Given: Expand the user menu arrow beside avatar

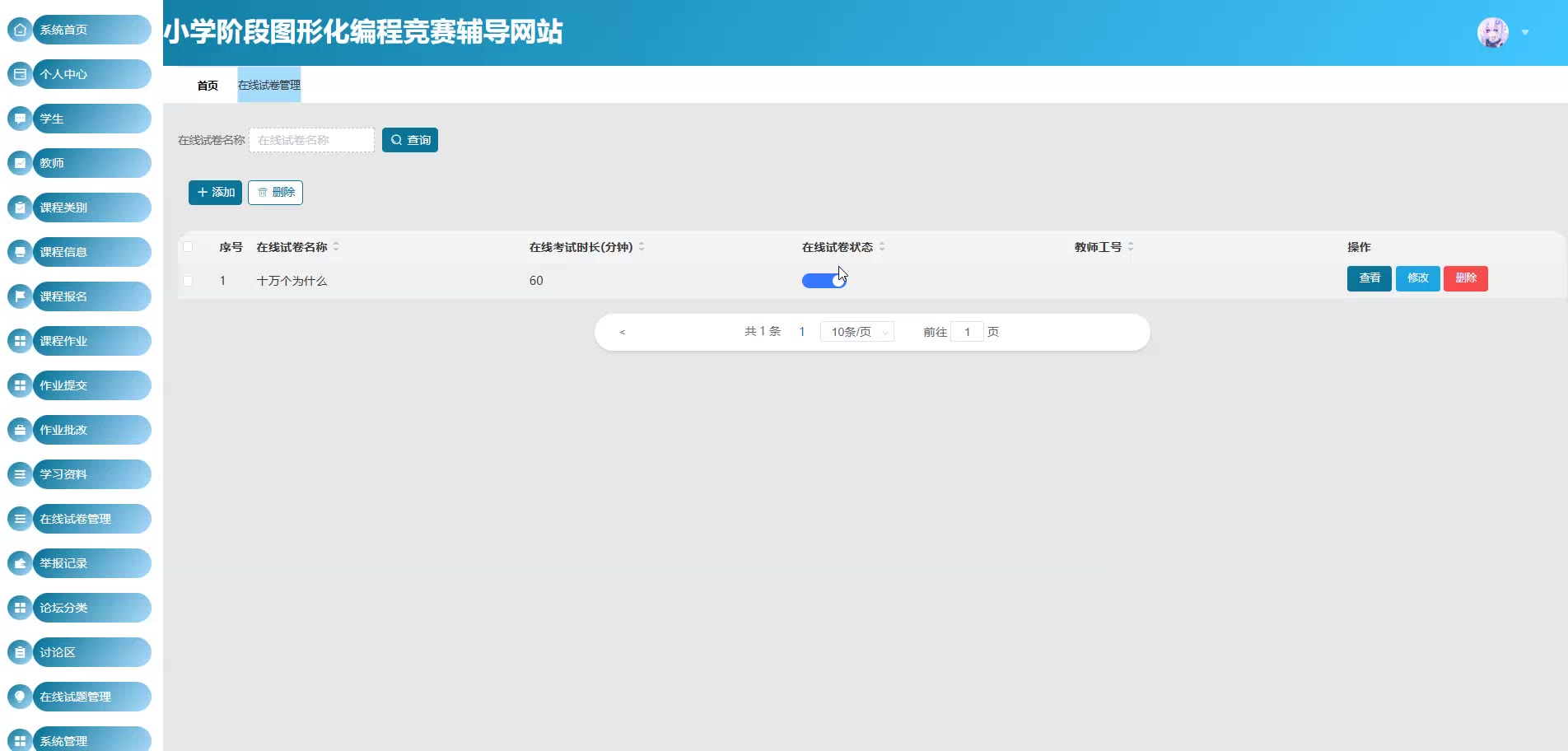Looking at the screenshot, I should coord(1525,33).
